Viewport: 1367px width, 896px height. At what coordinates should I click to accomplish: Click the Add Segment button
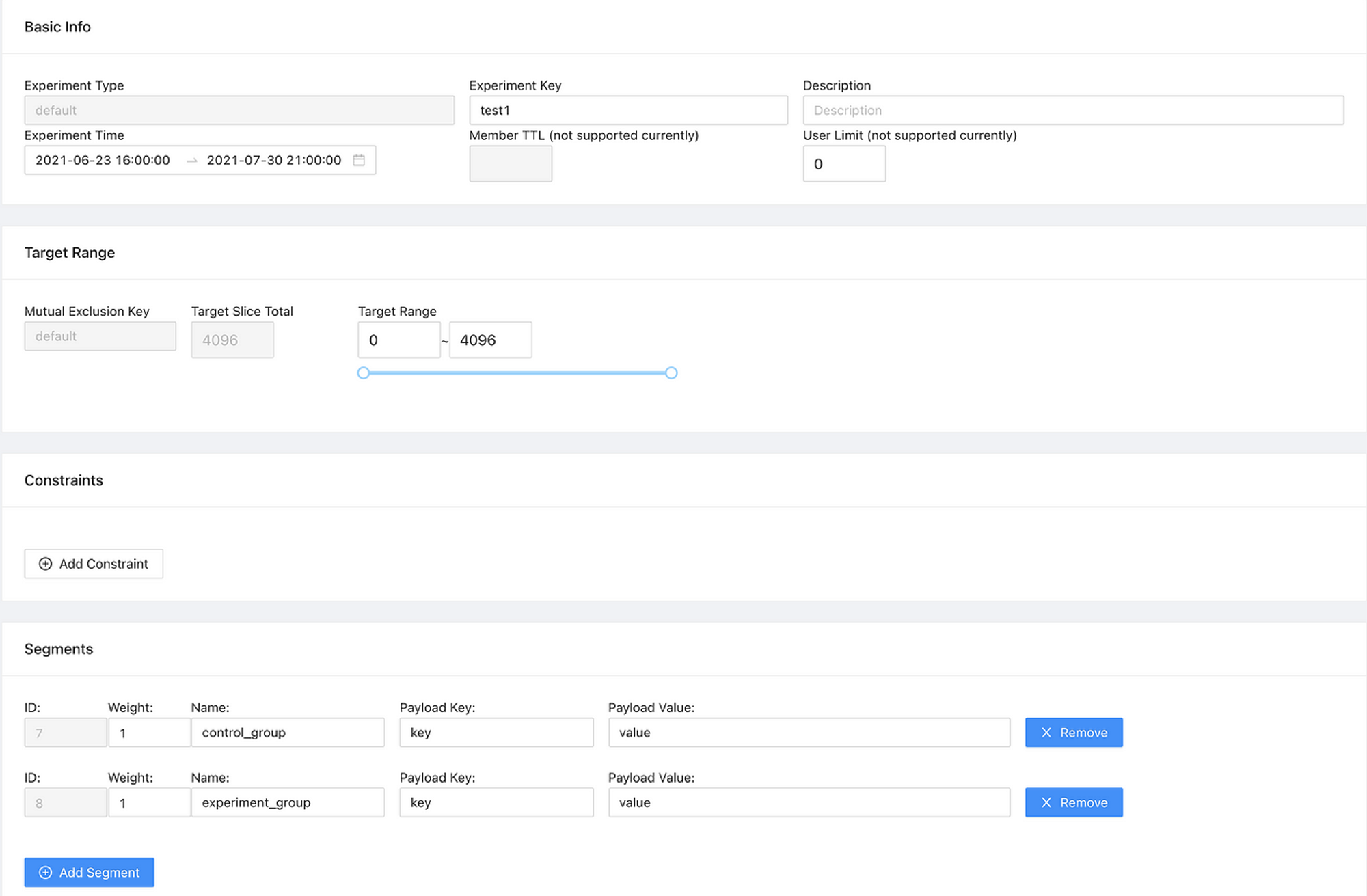(89, 873)
